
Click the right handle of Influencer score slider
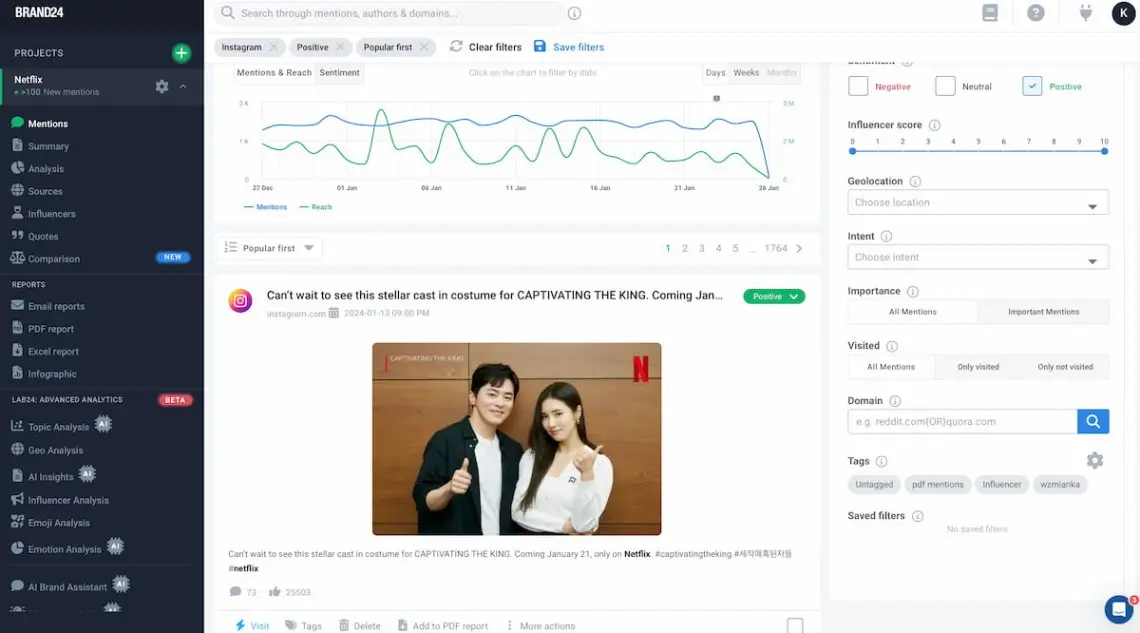coord(1103,152)
